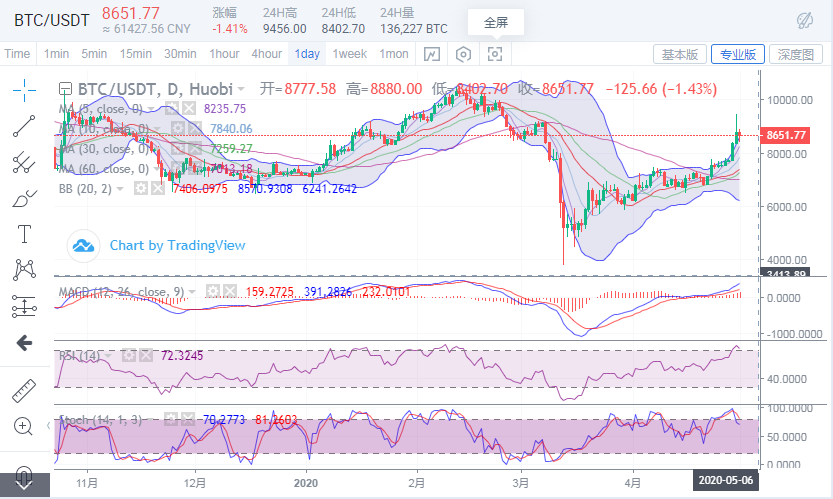Screen dimensions: 833x499
Task: Select the zoom in magnifier tool
Action: point(23,426)
